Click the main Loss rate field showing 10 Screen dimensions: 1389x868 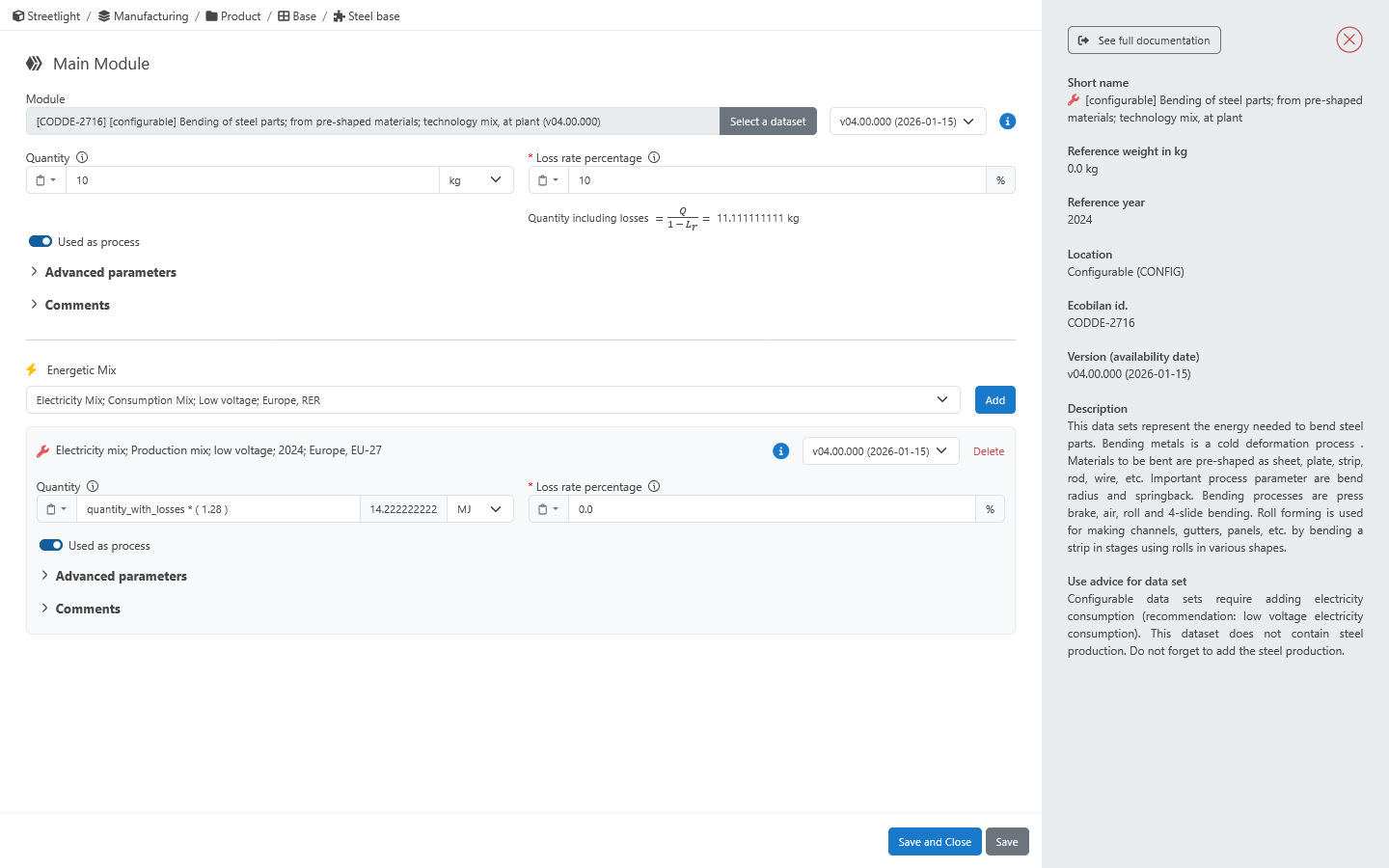(777, 180)
